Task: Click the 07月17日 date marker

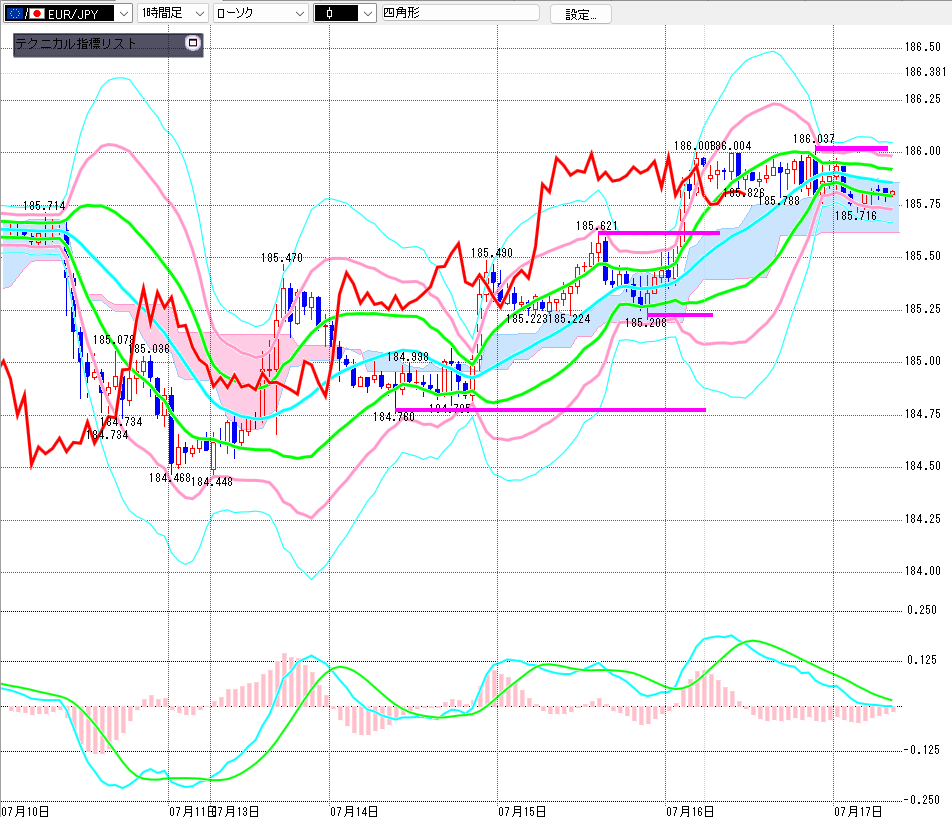Action: point(858,811)
